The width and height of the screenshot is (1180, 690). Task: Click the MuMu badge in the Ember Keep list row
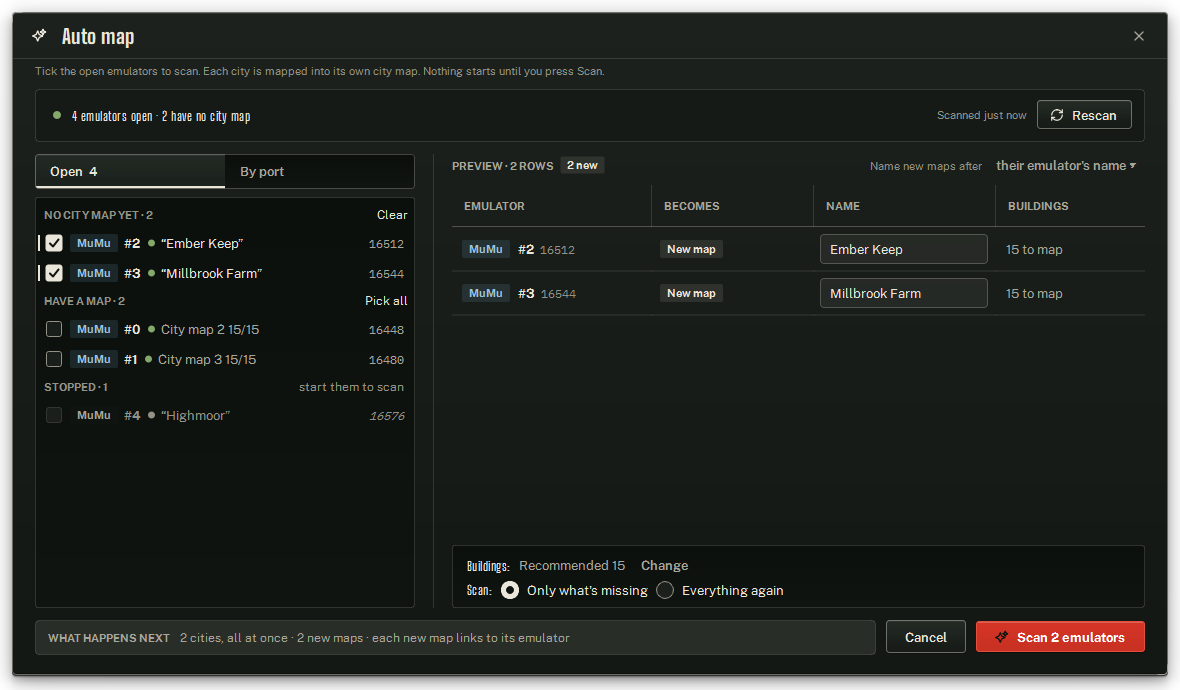[93, 243]
